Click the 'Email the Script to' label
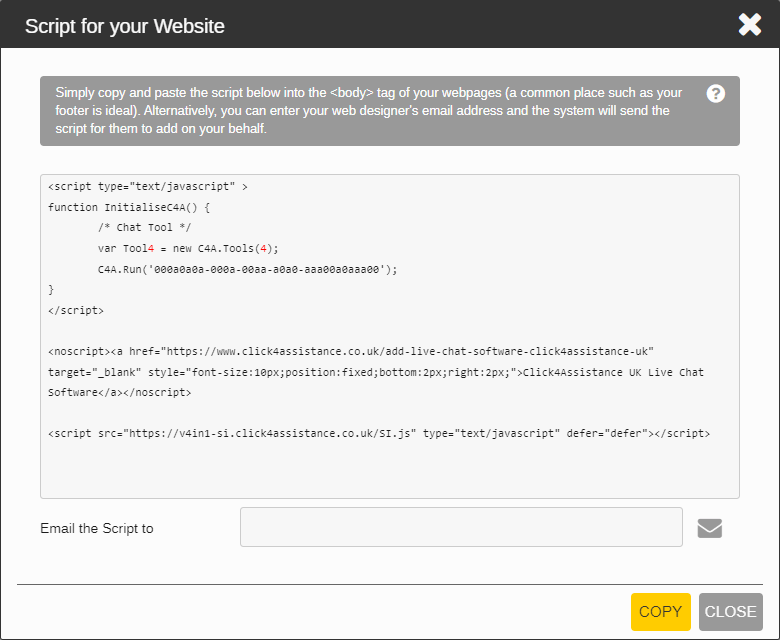780x640 pixels. [97, 528]
